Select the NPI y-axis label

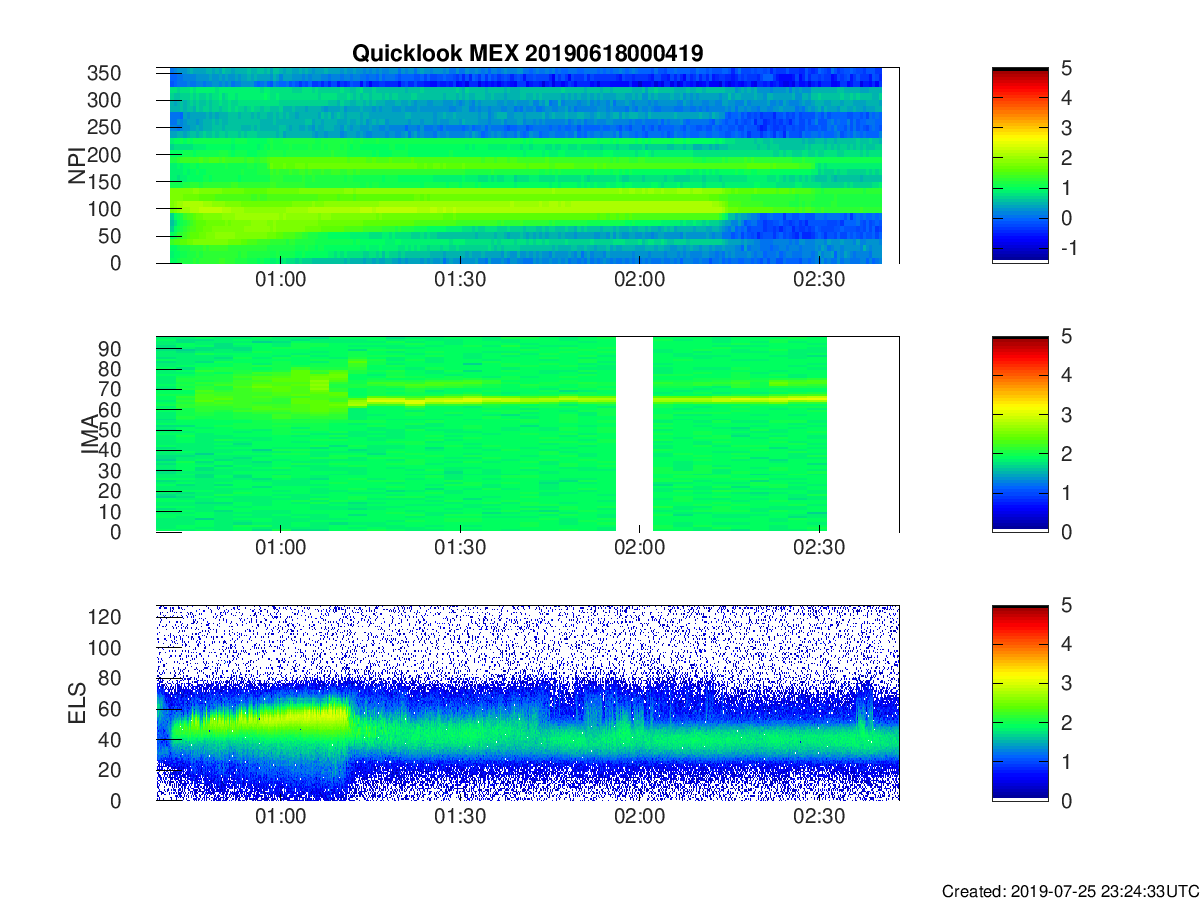click(76, 166)
